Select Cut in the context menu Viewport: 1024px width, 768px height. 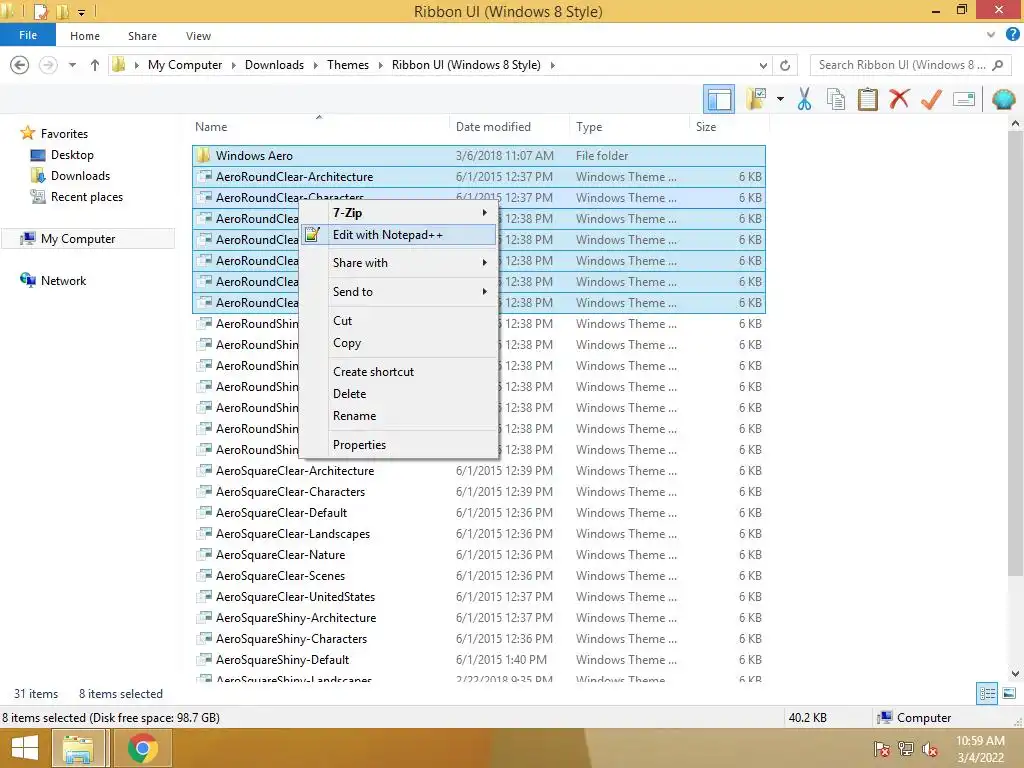click(x=399, y=321)
